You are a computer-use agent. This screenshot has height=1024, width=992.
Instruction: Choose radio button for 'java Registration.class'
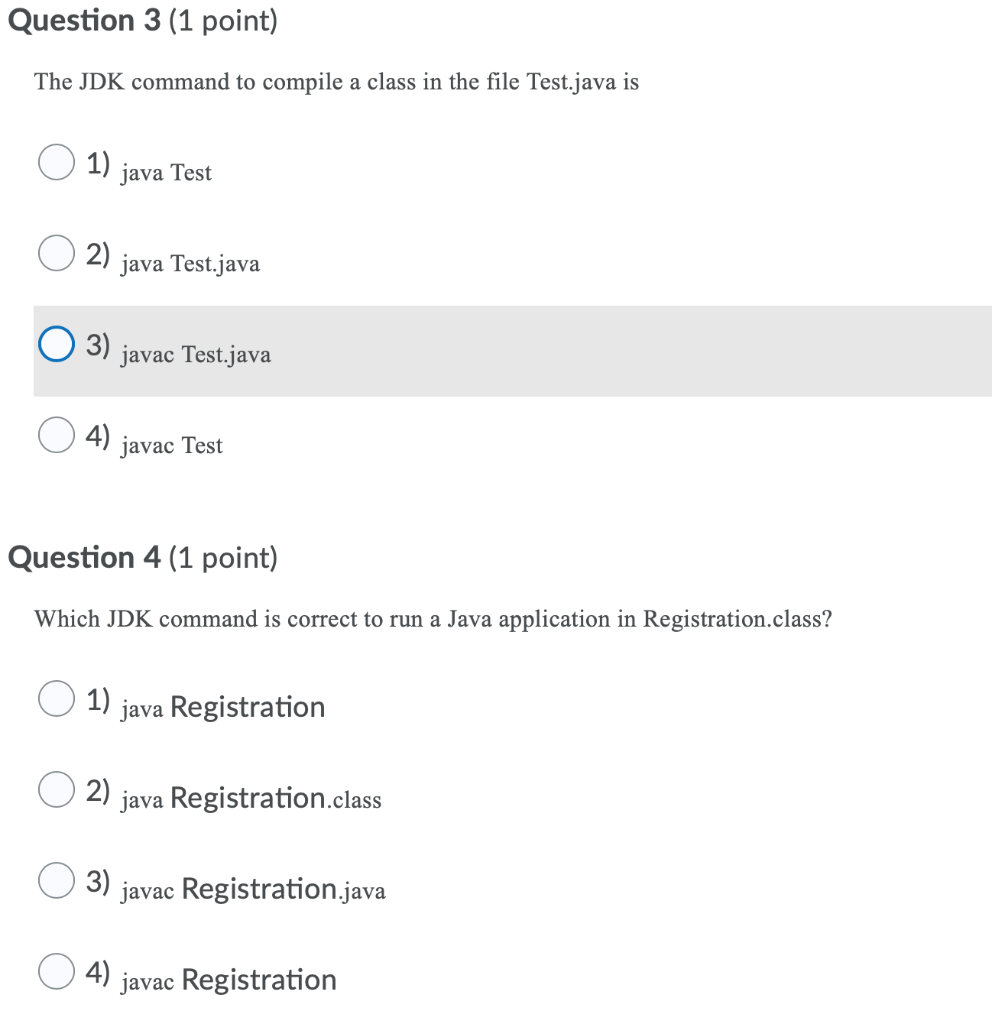pos(56,789)
